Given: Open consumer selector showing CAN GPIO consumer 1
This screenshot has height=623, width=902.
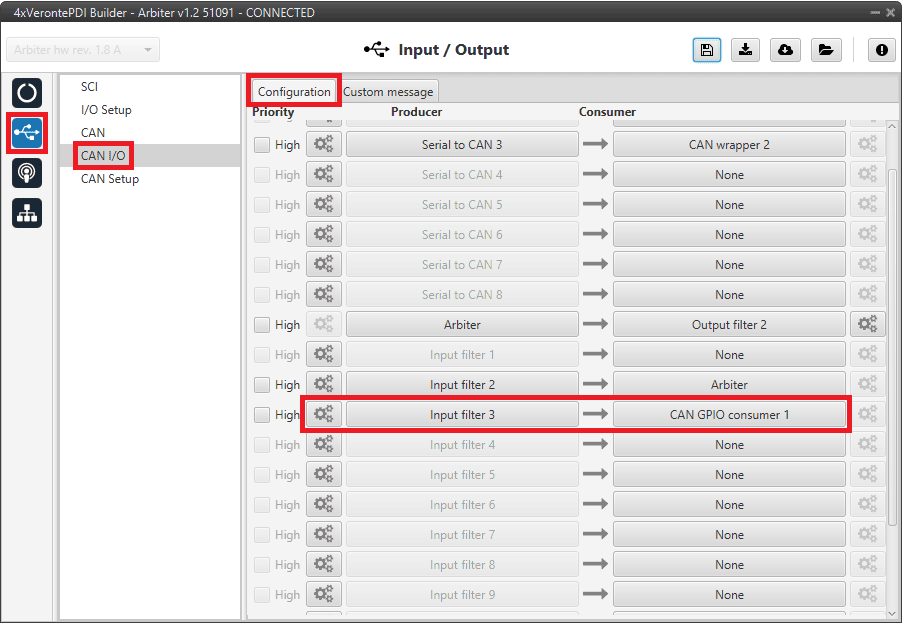Looking at the screenshot, I should point(729,414).
